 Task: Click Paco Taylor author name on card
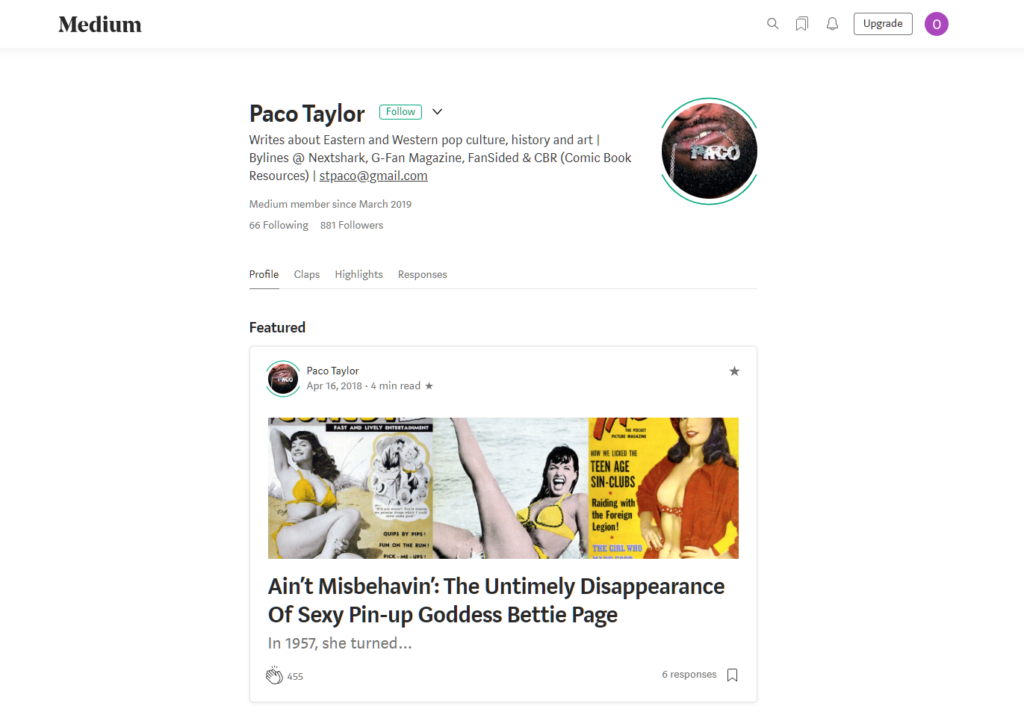coord(333,371)
